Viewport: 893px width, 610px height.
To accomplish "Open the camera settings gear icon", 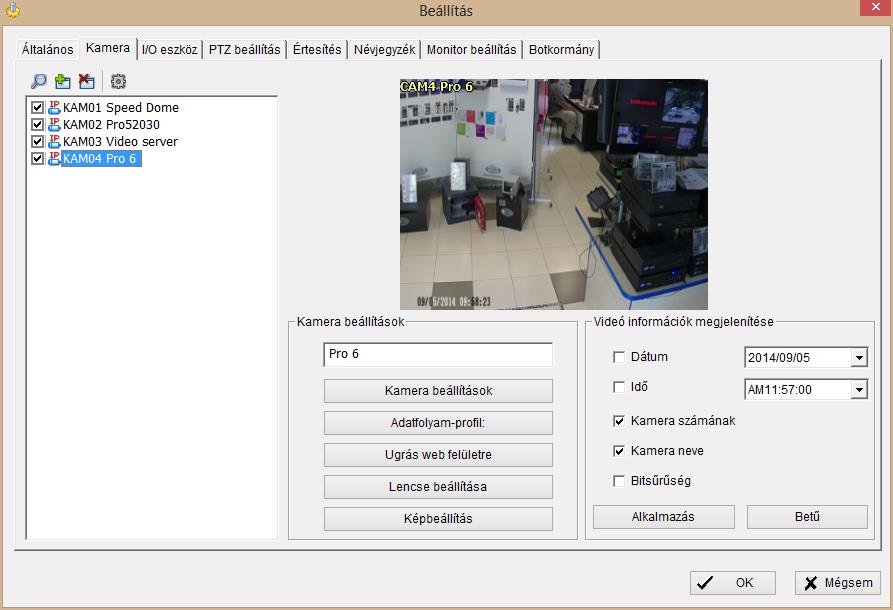I will 118,81.
